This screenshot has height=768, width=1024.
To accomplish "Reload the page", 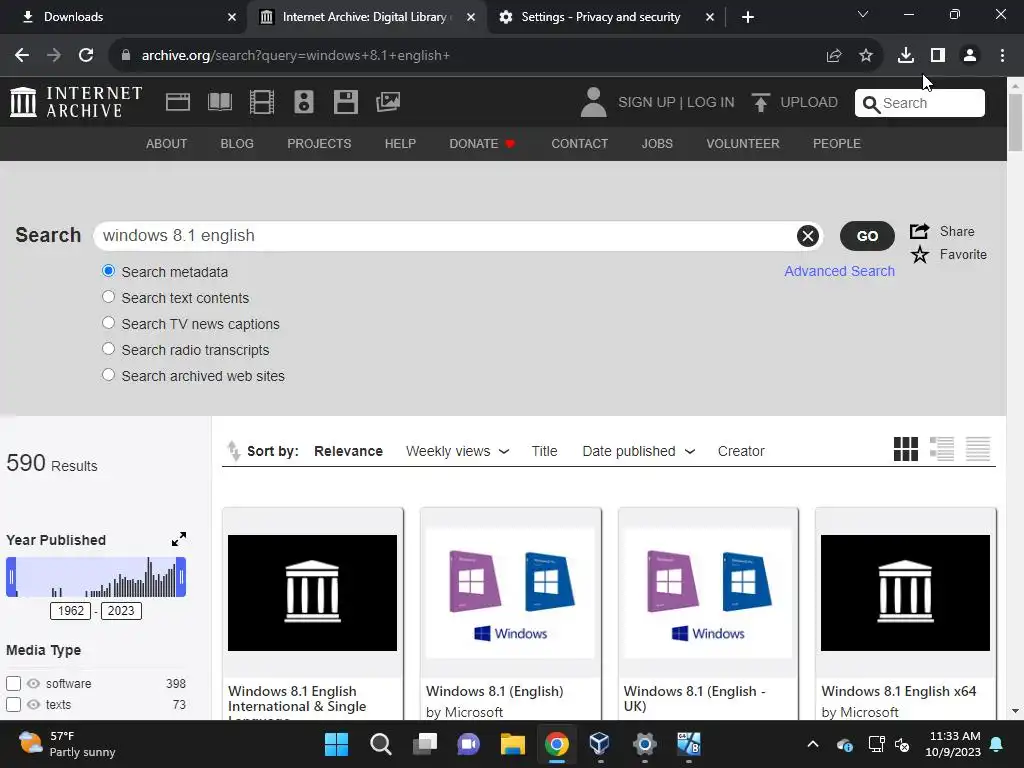I will tap(86, 56).
